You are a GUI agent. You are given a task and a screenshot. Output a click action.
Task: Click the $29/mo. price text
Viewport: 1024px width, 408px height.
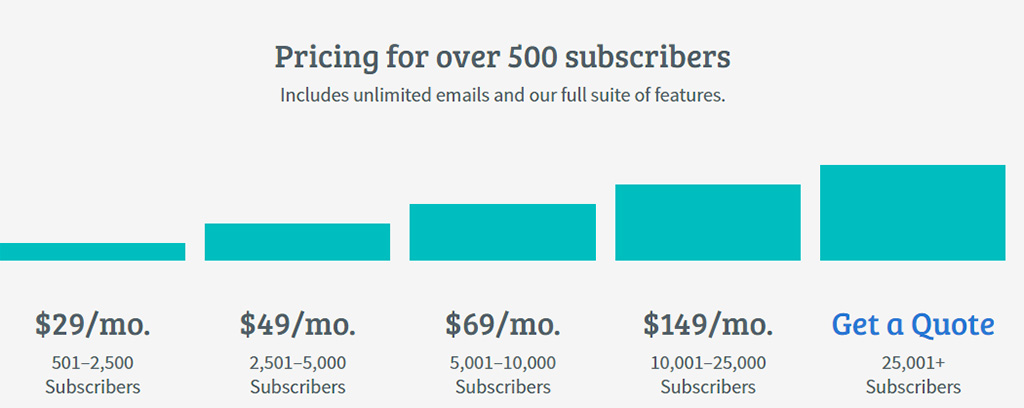(93, 324)
